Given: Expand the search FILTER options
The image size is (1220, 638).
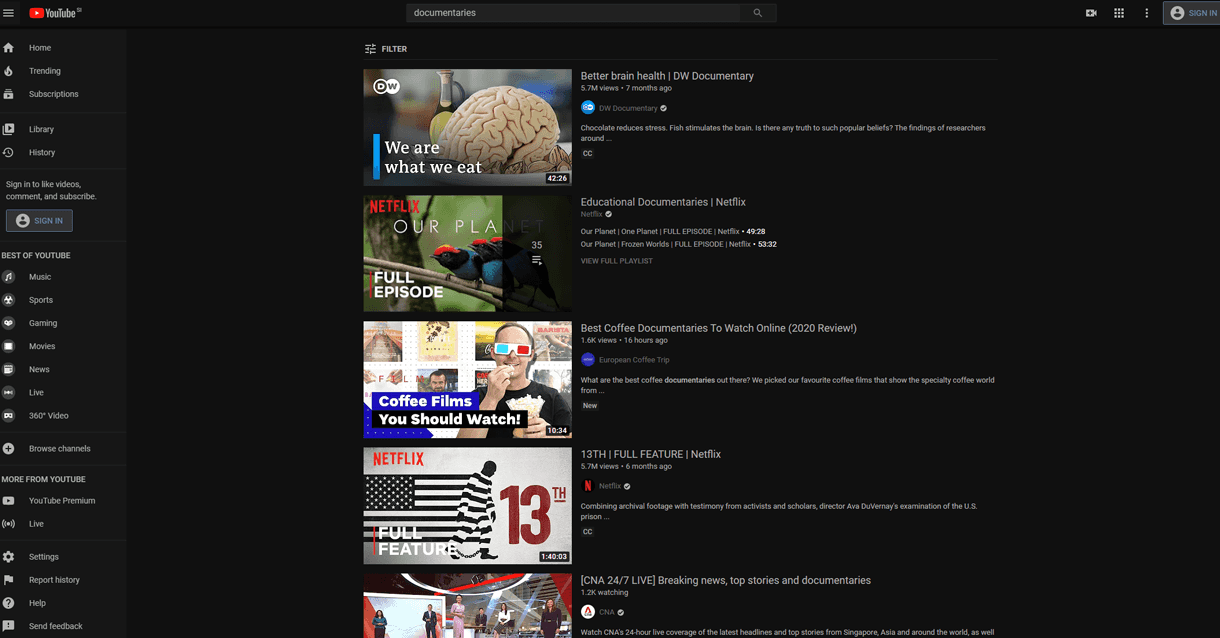Looking at the screenshot, I should coord(386,48).
